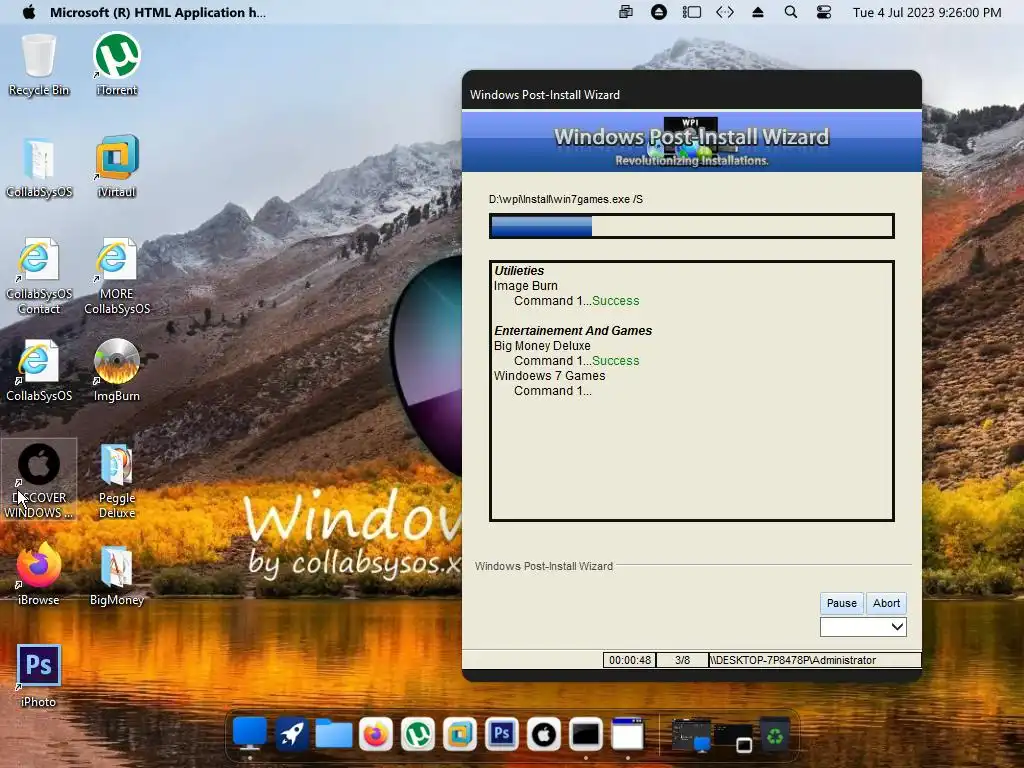
Task: Click the elapsed time 00:00:48 in status bar
Action: (630, 660)
